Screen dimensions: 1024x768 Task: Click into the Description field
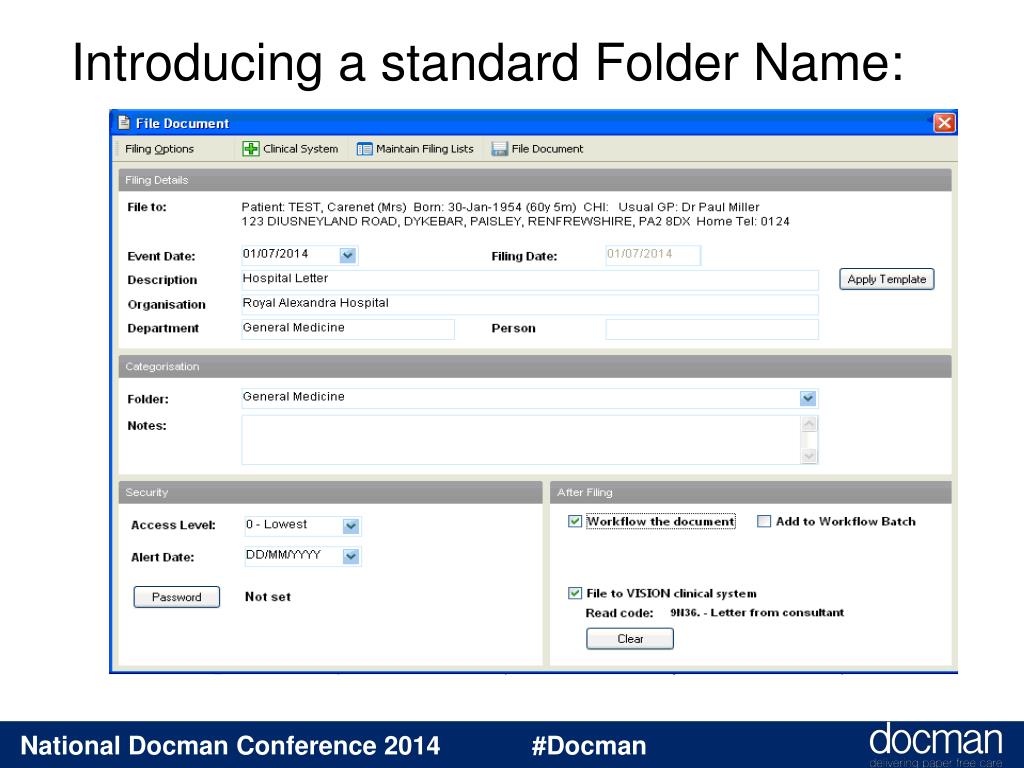click(530, 280)
